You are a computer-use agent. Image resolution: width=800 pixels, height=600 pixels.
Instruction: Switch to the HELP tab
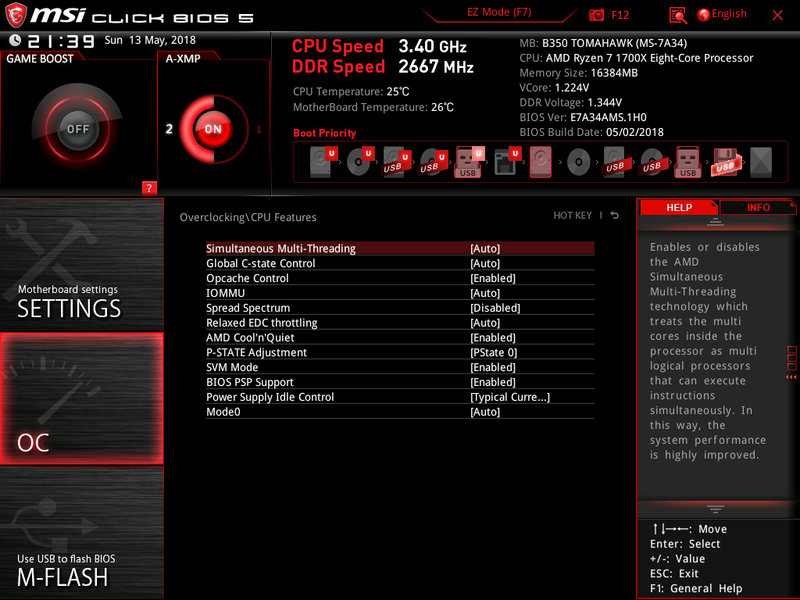679,207
